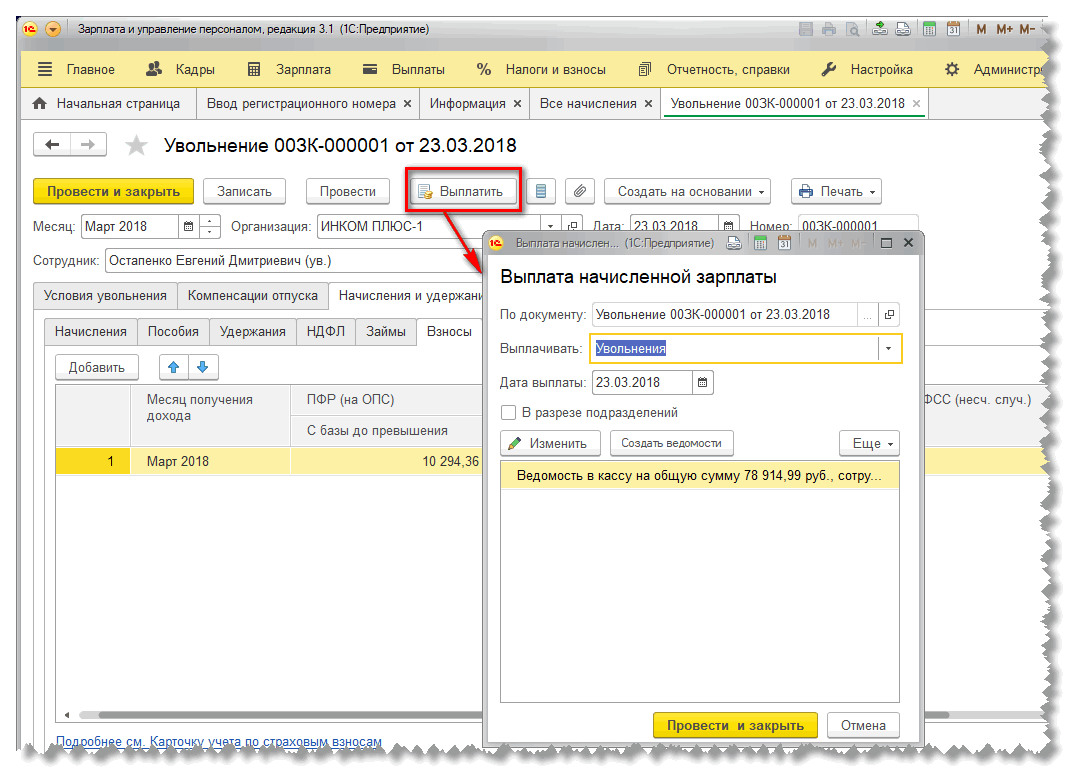Click the left arrow of horizontal scrollbar

(66, 715)
